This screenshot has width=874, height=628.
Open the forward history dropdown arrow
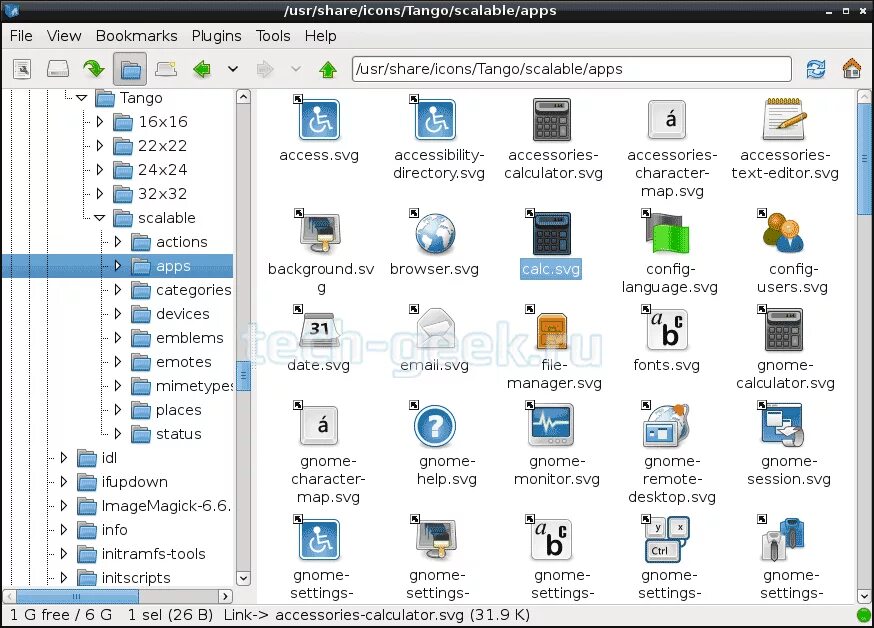coord(296,69)
